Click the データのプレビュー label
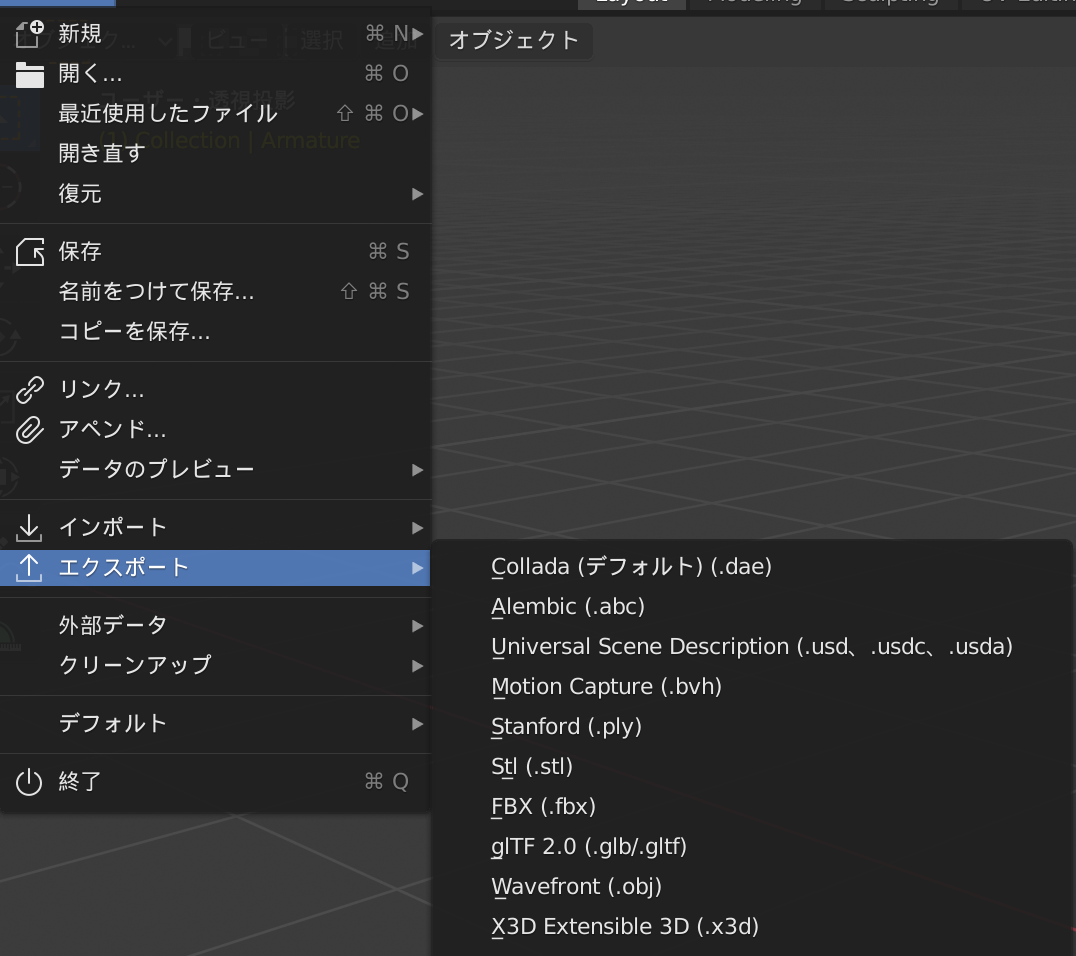 (x=156, y=469)
